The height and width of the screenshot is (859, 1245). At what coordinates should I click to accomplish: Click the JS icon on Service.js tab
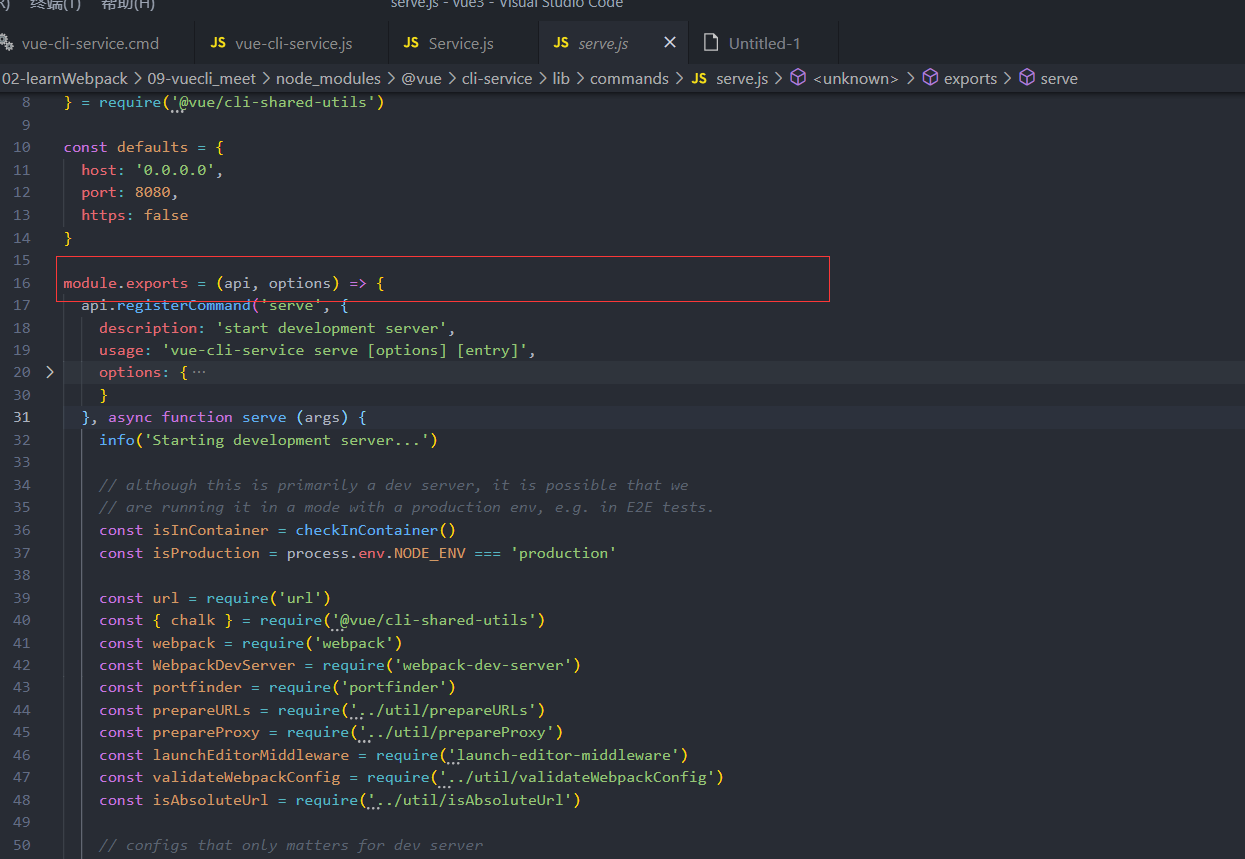coord(411,43)
